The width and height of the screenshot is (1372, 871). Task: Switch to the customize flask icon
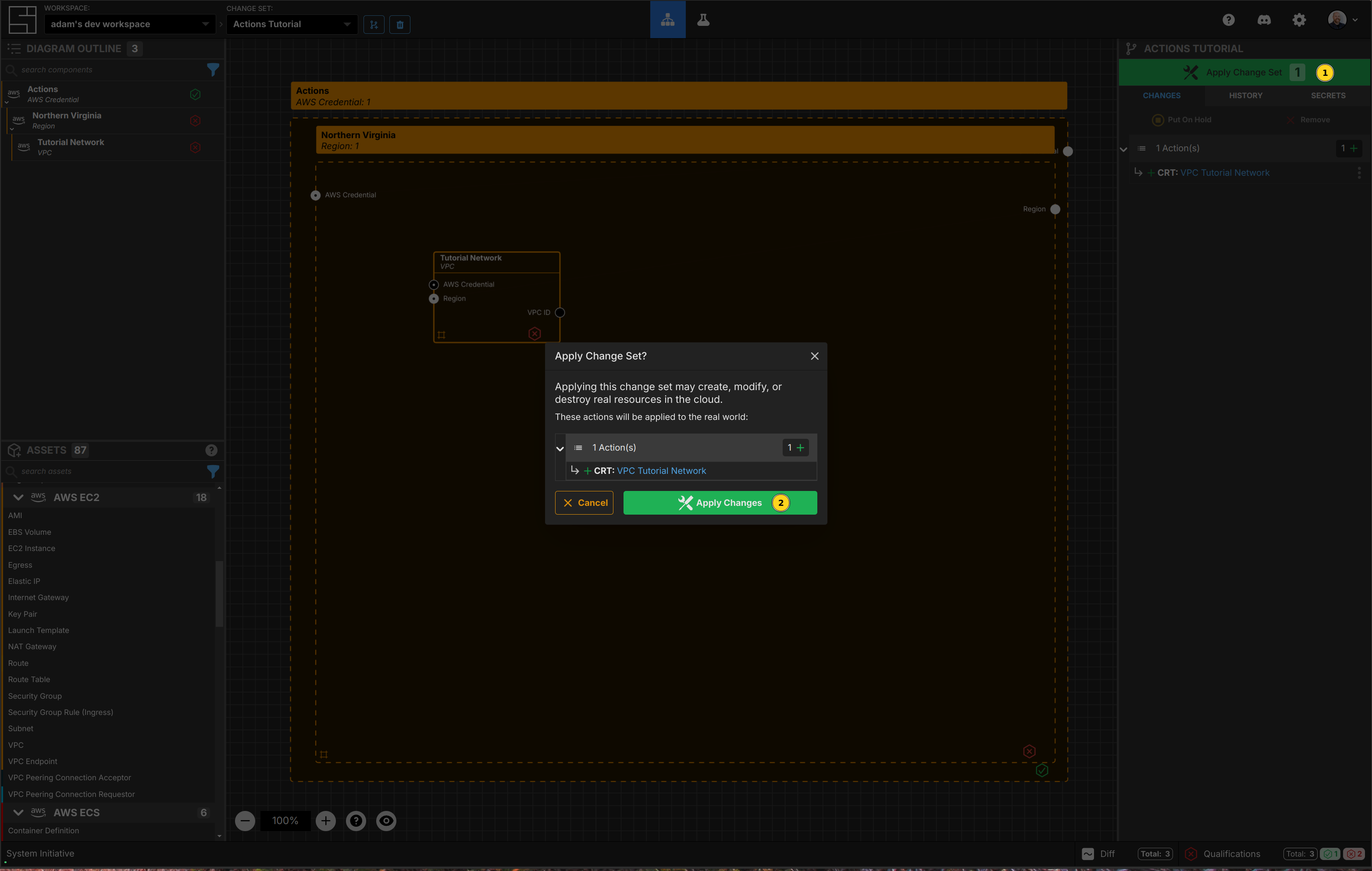[x=703, y=19]
